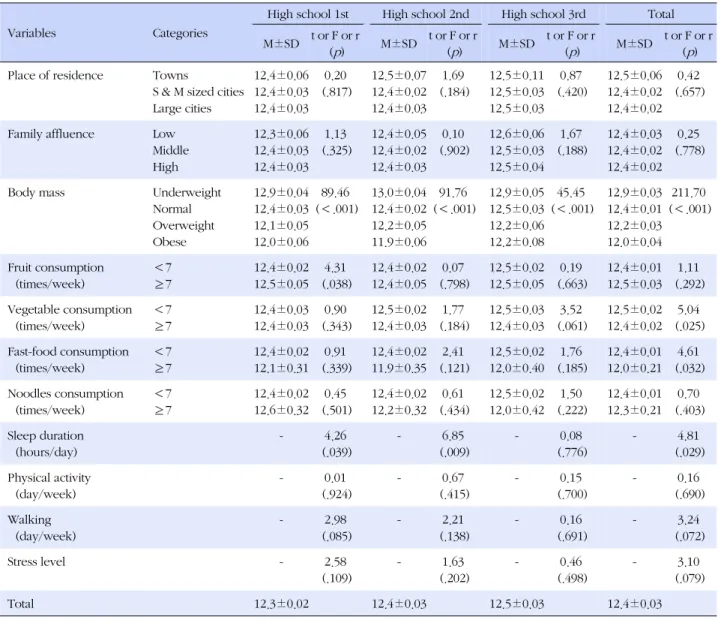
Task: Click p-value (.778) in Family affluence
Action: [x=690, y=150]
